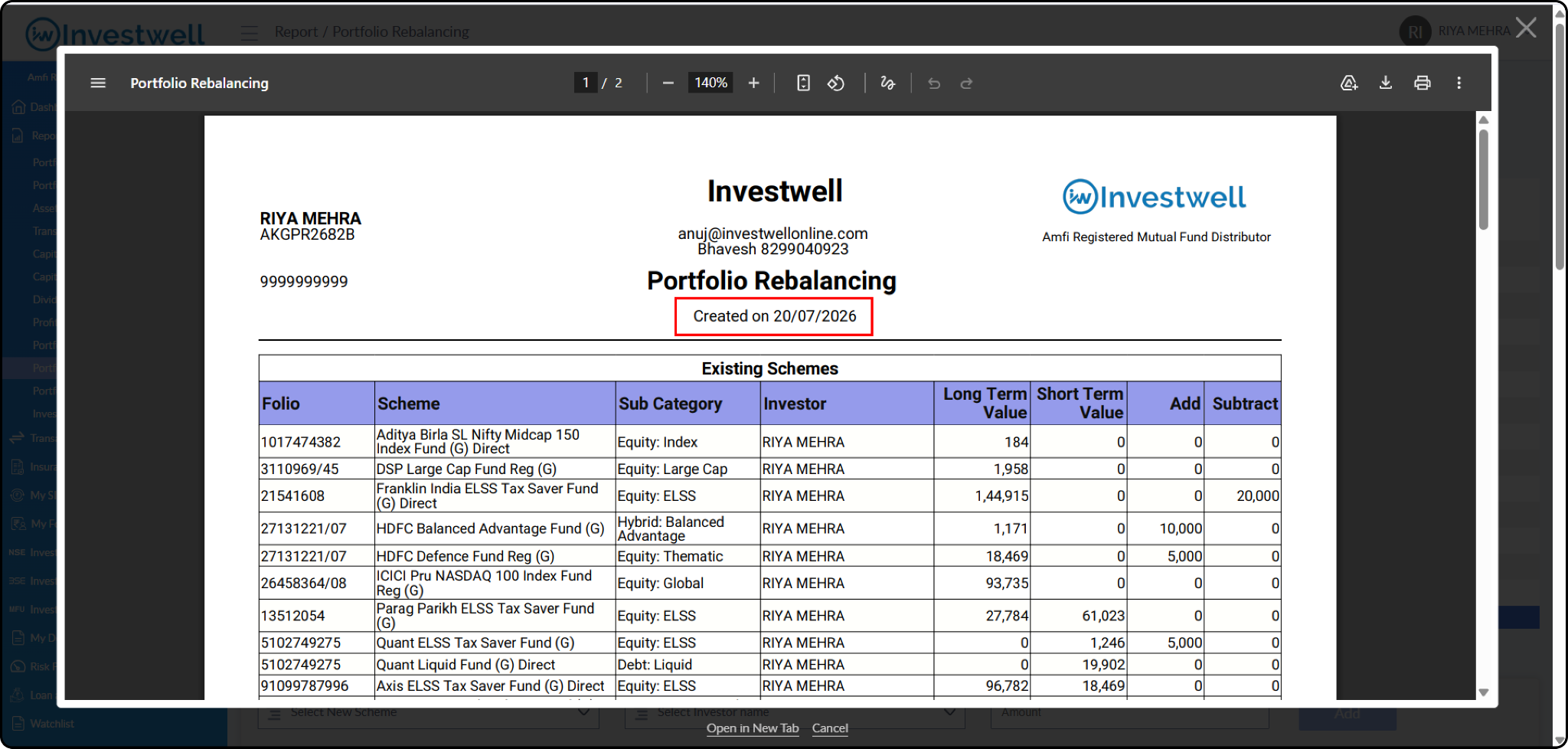Click the Dashboard home icon in sidebar
Screen dimensions: 1568x749
(x=19, y=107)
